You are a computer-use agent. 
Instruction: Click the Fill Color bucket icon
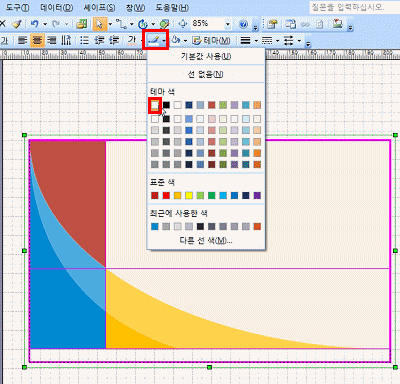tap(176, 40)
